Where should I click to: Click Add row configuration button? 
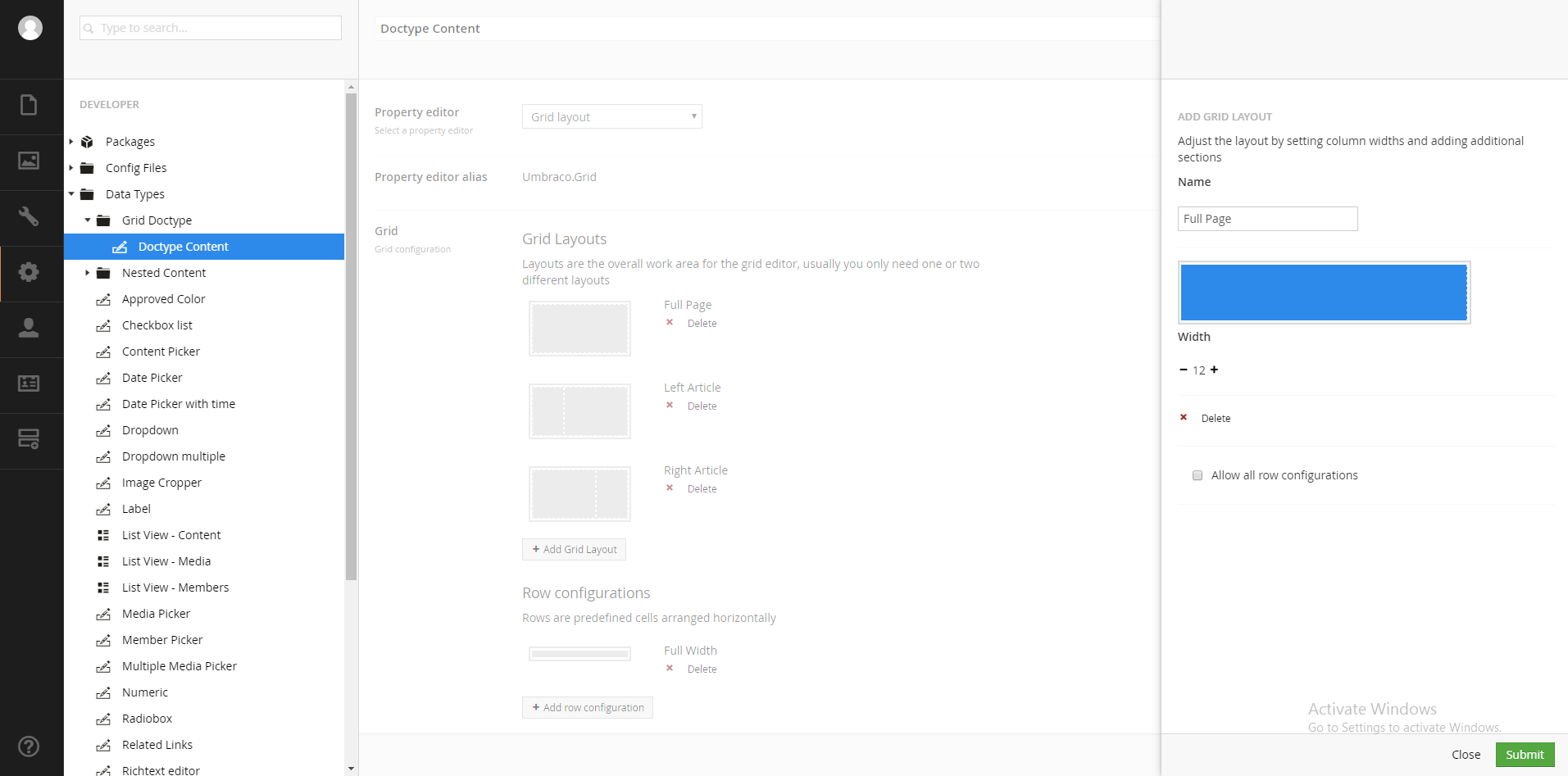tap(588, 707)
